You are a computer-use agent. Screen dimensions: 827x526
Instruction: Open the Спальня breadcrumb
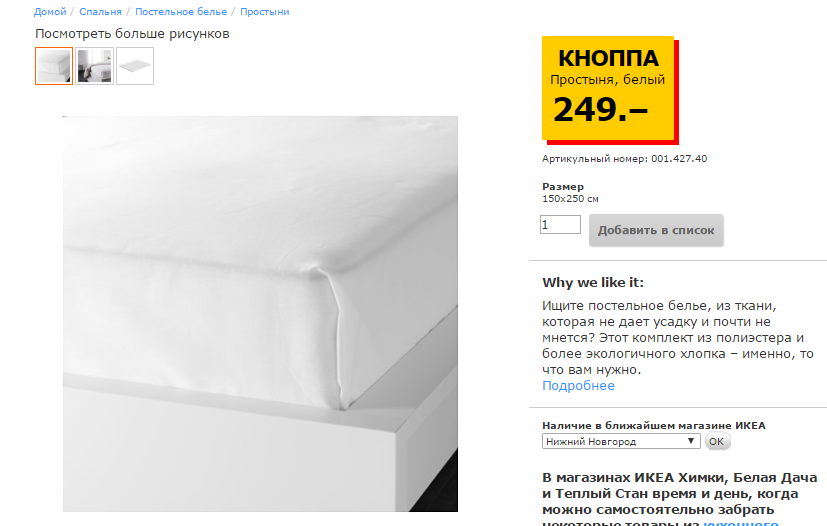(x=100, y=12)
